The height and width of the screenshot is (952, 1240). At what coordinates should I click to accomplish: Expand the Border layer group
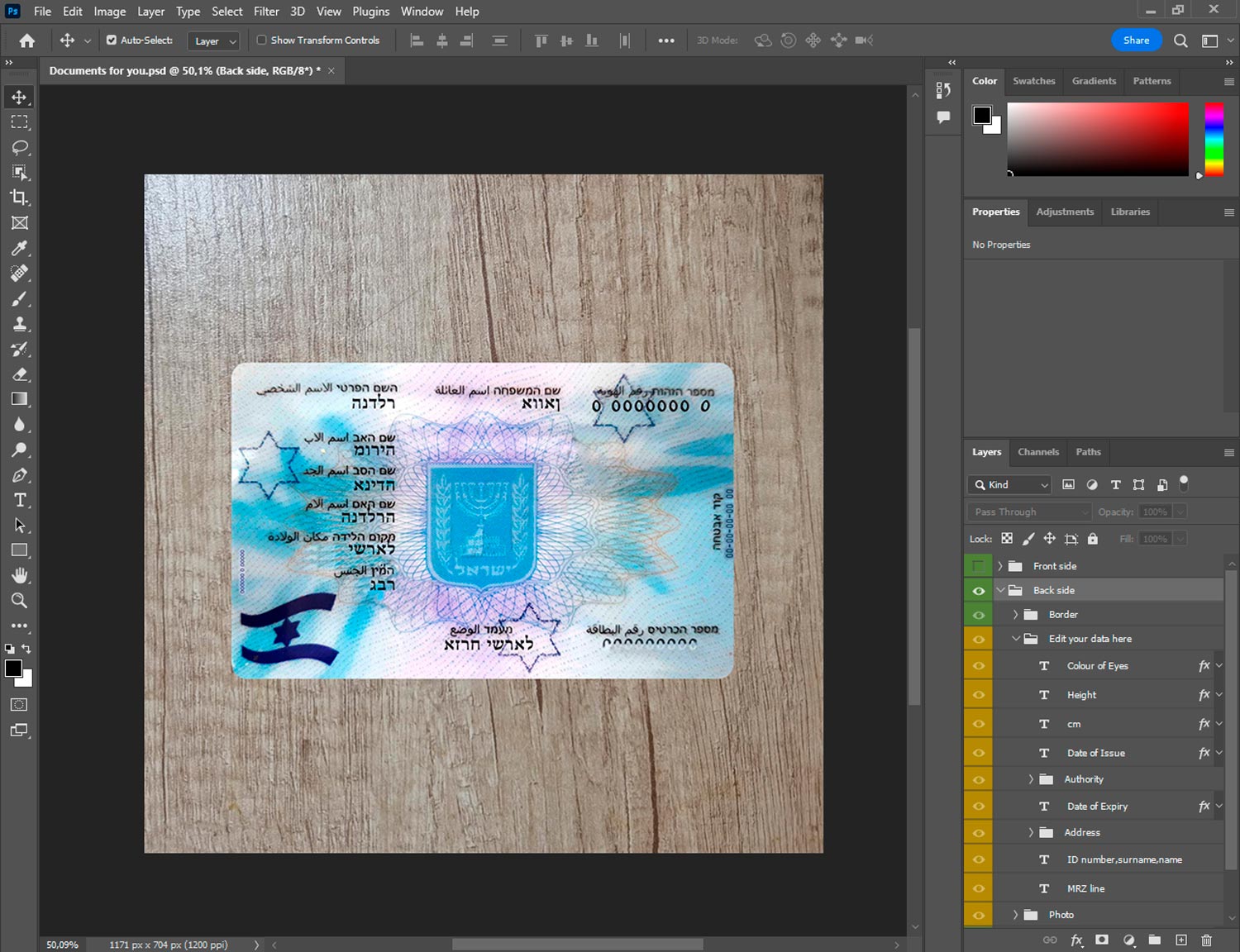click(1015, 615)
